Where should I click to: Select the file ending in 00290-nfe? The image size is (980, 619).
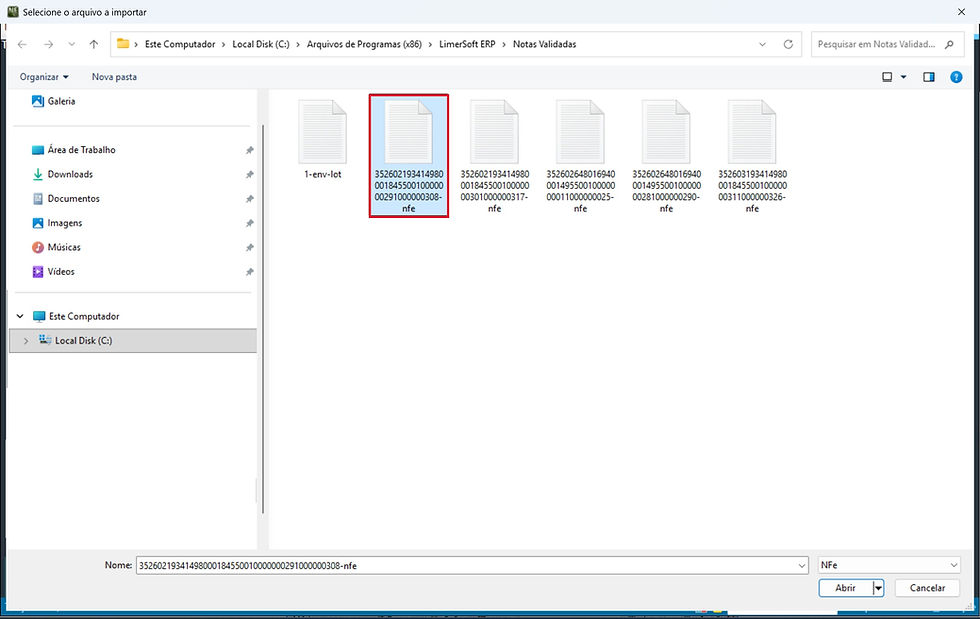coord(666,156)
